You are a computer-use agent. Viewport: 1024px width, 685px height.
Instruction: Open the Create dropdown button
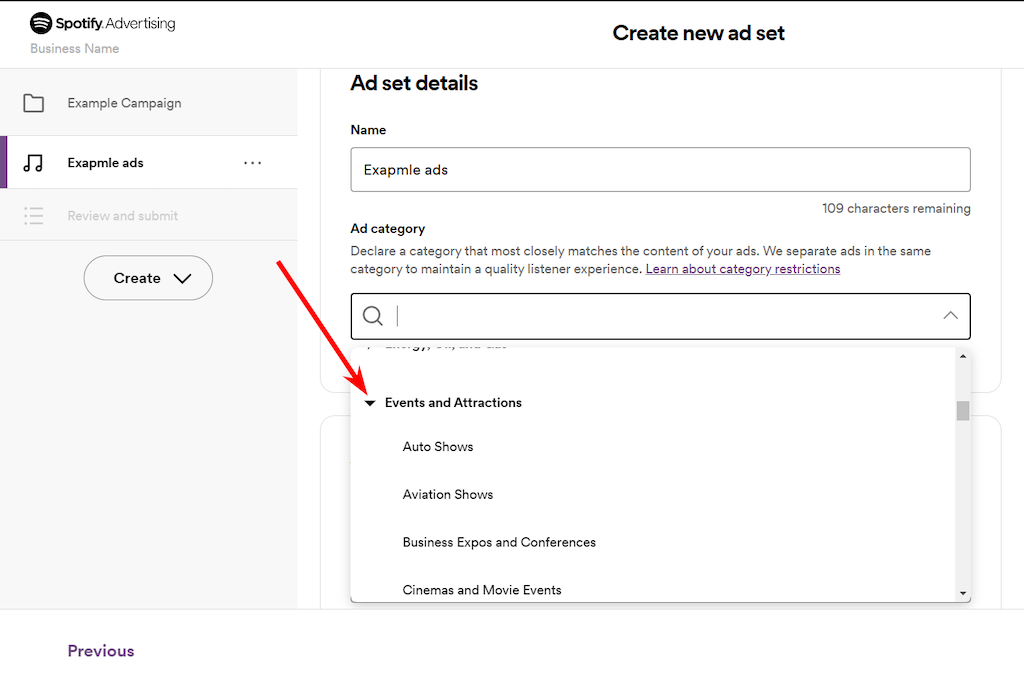click(x=148, y=278)
